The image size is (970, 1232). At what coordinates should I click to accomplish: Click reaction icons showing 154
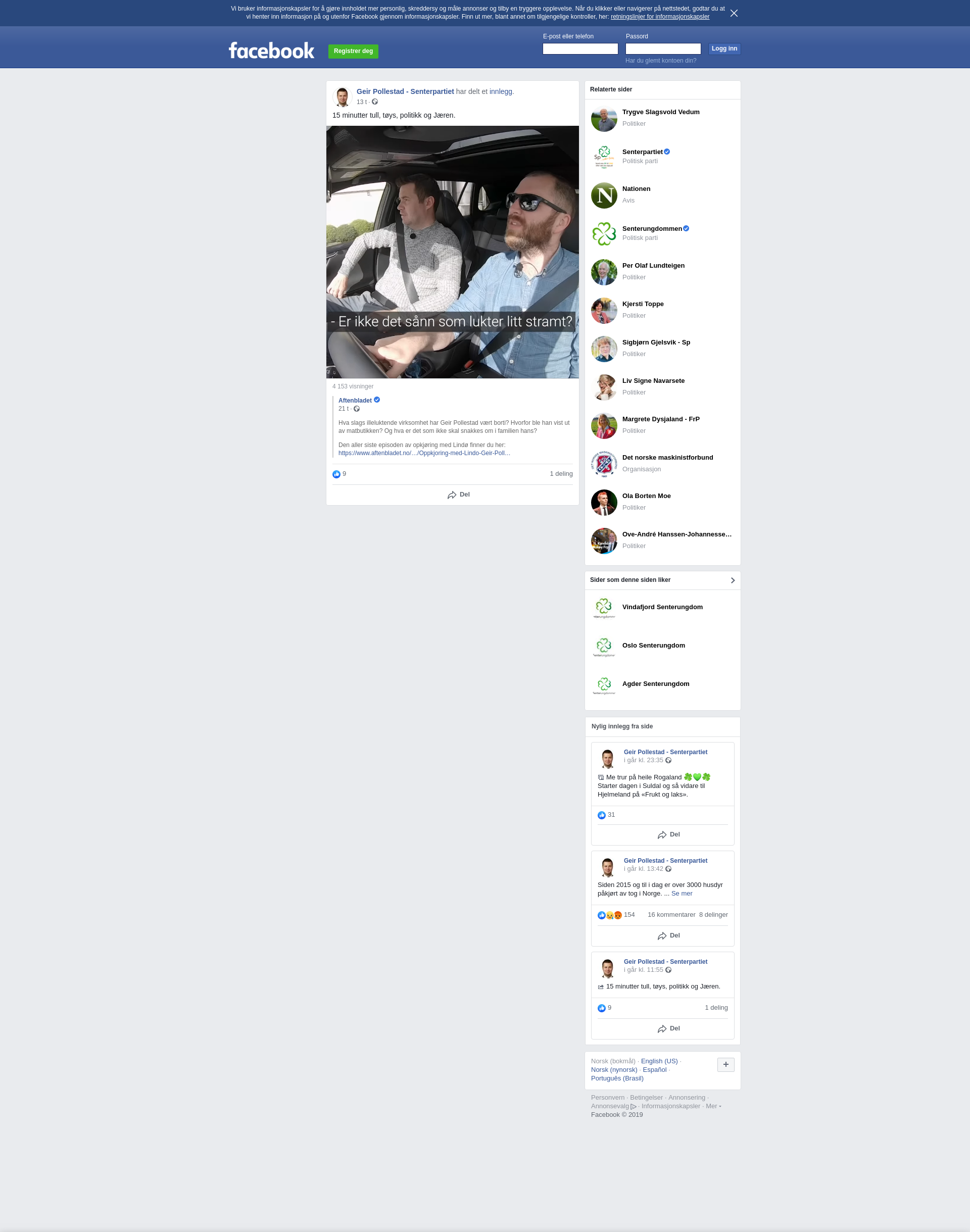[x=609, y=915]
